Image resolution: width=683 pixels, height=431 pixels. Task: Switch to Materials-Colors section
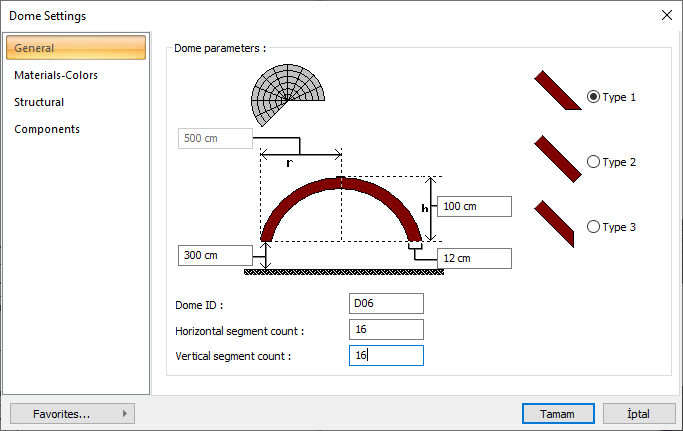click(56, 75)
